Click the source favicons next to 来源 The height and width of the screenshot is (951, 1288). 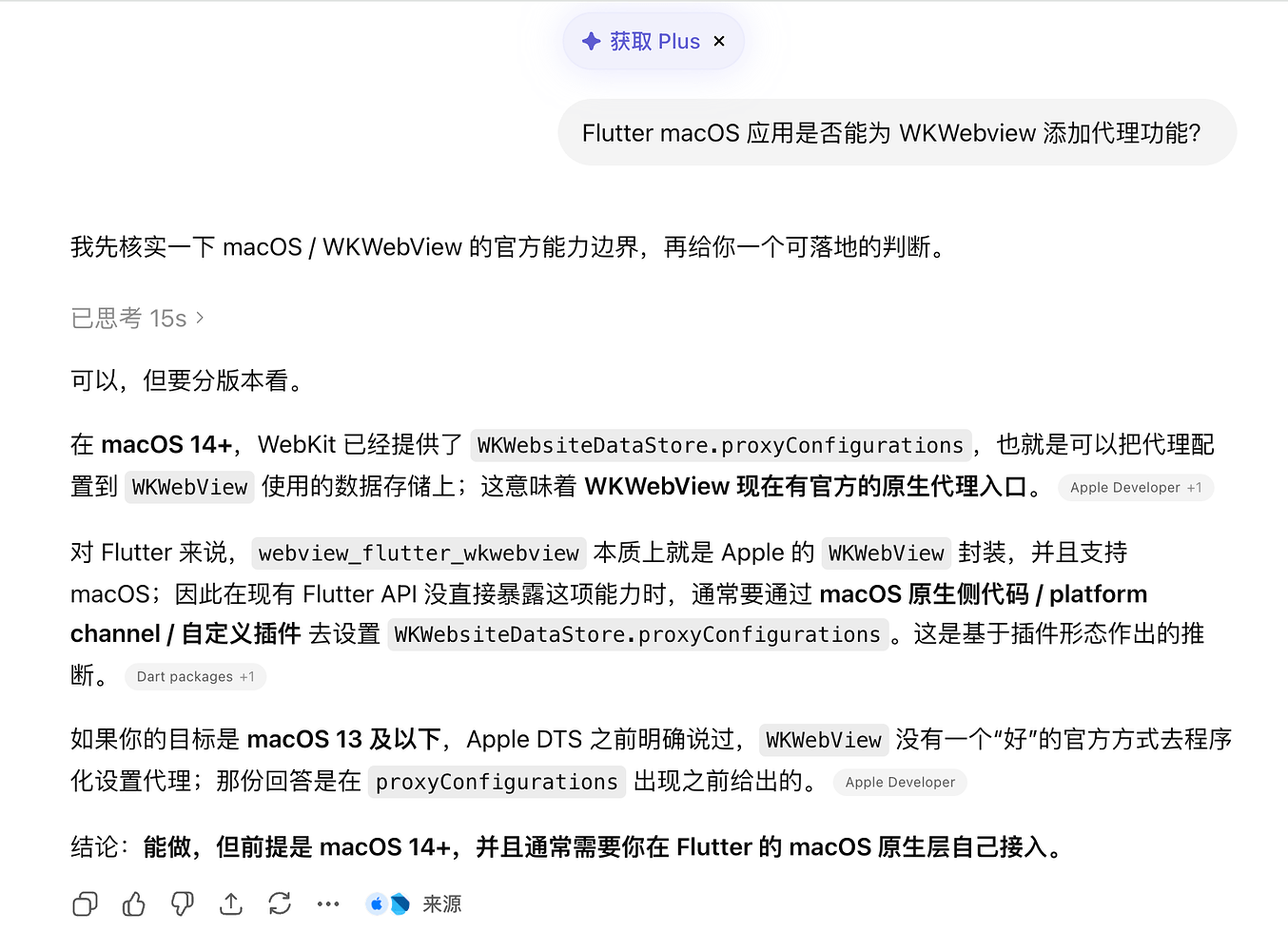click(x=388, y=903)
